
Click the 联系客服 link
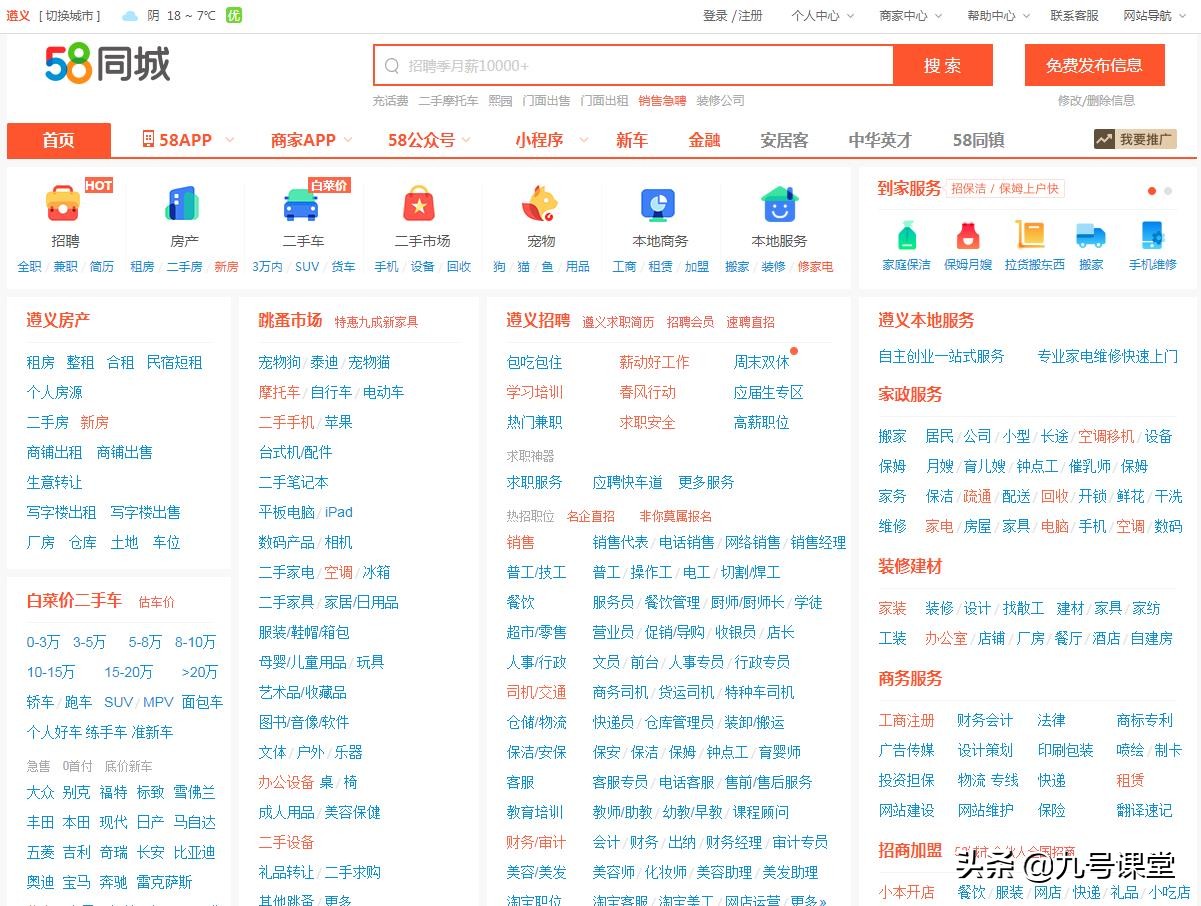click(x=1074, y=16)
